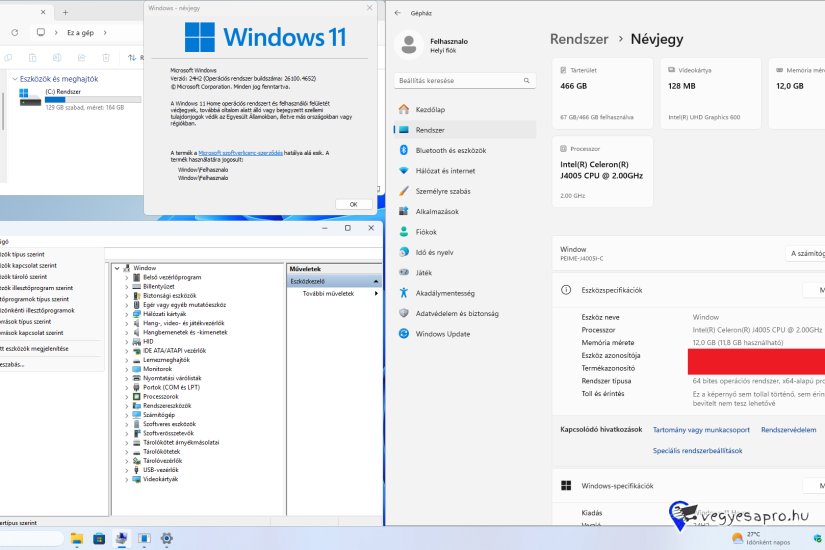Click the Settings gear taskbar icon

click(167, 538)
